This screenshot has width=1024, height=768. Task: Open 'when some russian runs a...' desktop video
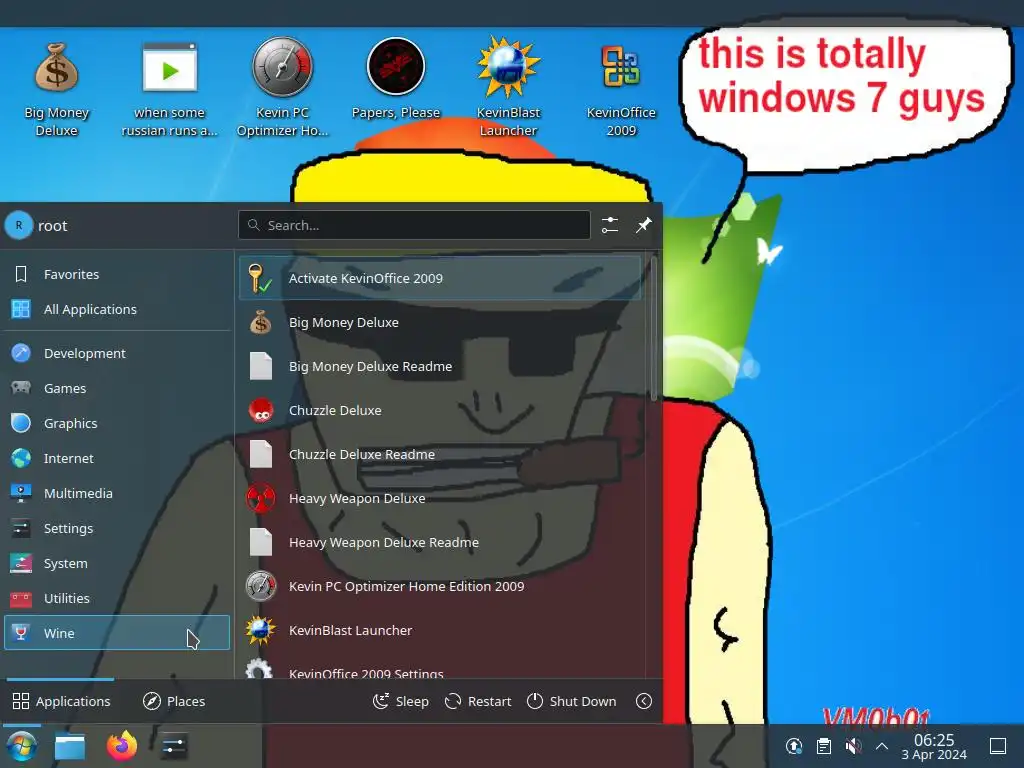169,88
